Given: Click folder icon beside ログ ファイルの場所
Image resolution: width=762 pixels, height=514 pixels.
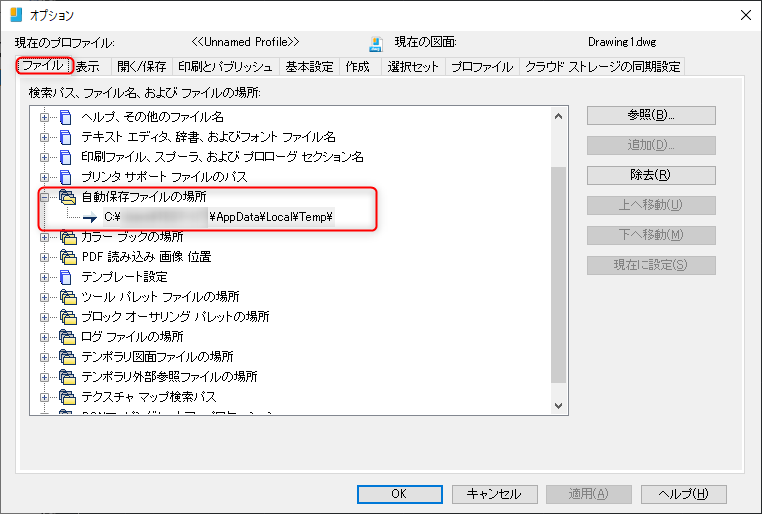Looking at the screenshot, I should tap(68, 337).
